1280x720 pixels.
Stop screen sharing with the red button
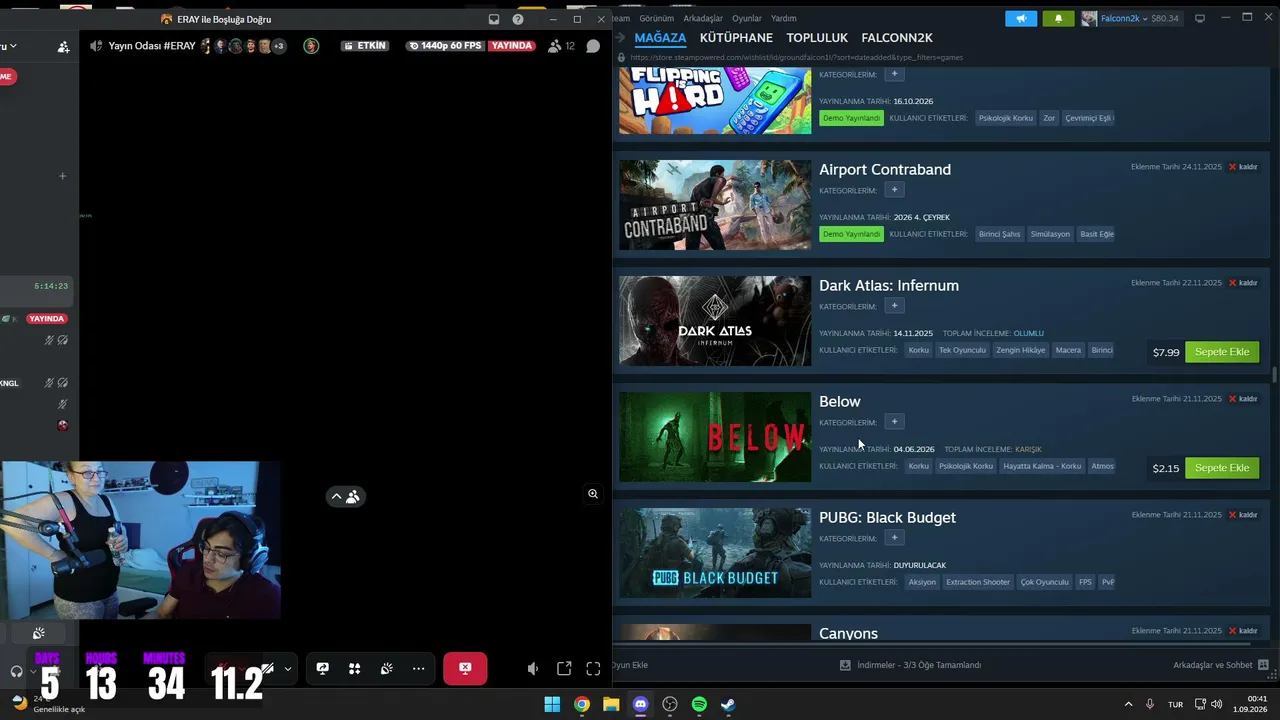pyautogui.click(x=465, y=669)
